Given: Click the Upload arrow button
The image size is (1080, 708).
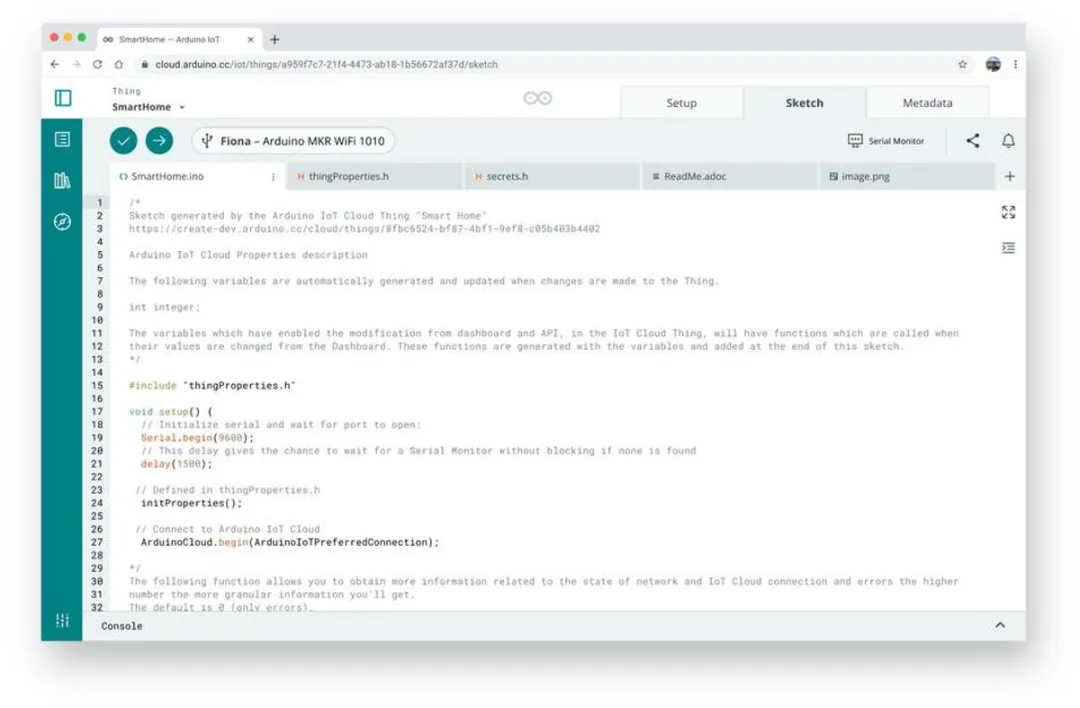Looking at the screenshot, I should click(x=159, y=140).
